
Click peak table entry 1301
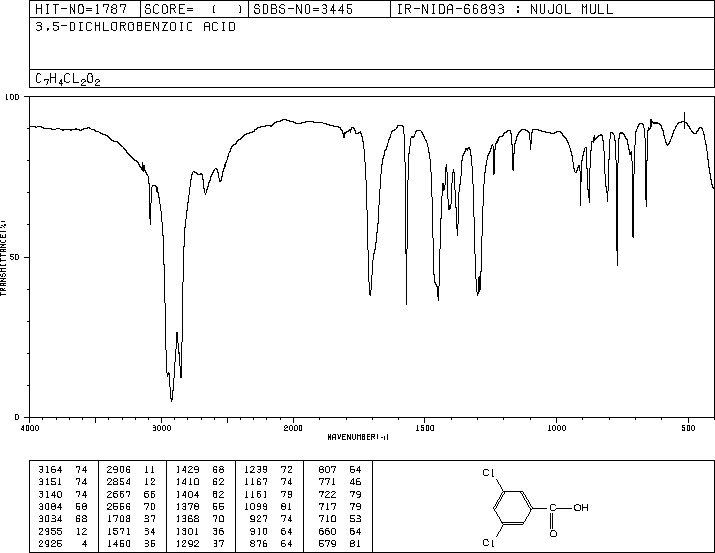pos(187,532)
